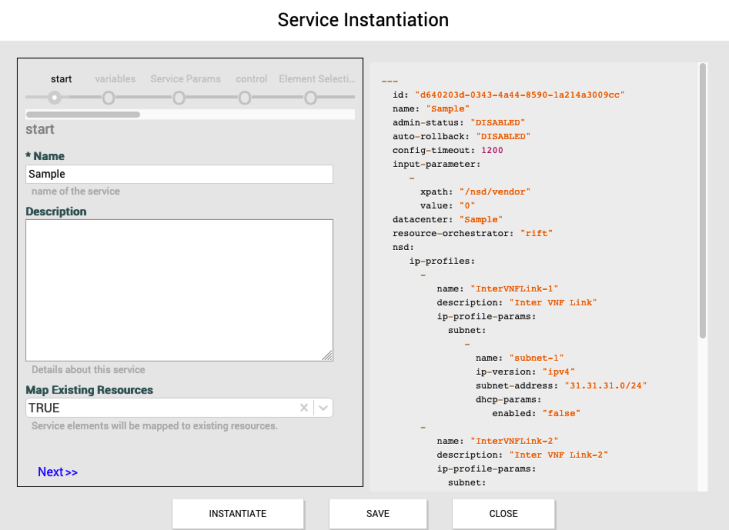Follow the Next >> link
729x530 pixels.
[58, 472]
